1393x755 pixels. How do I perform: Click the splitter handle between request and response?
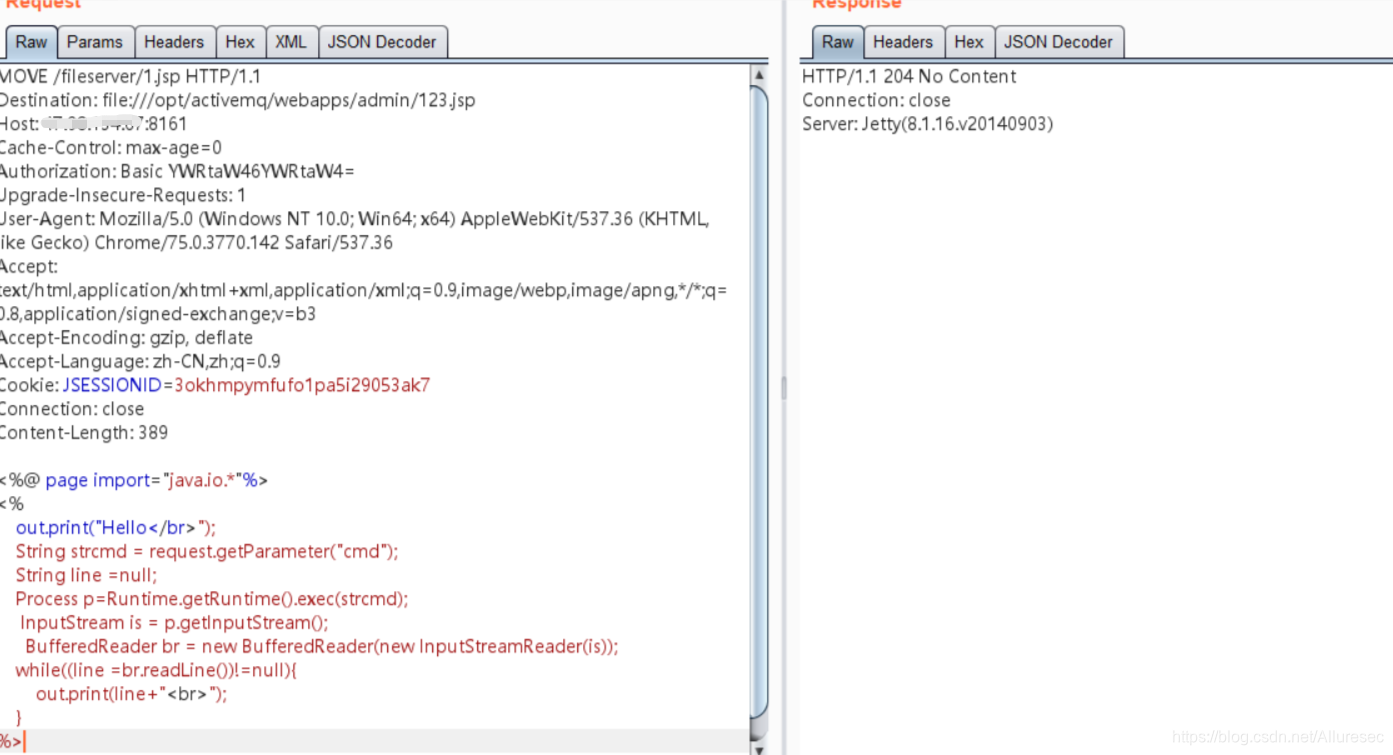point(784,388)
